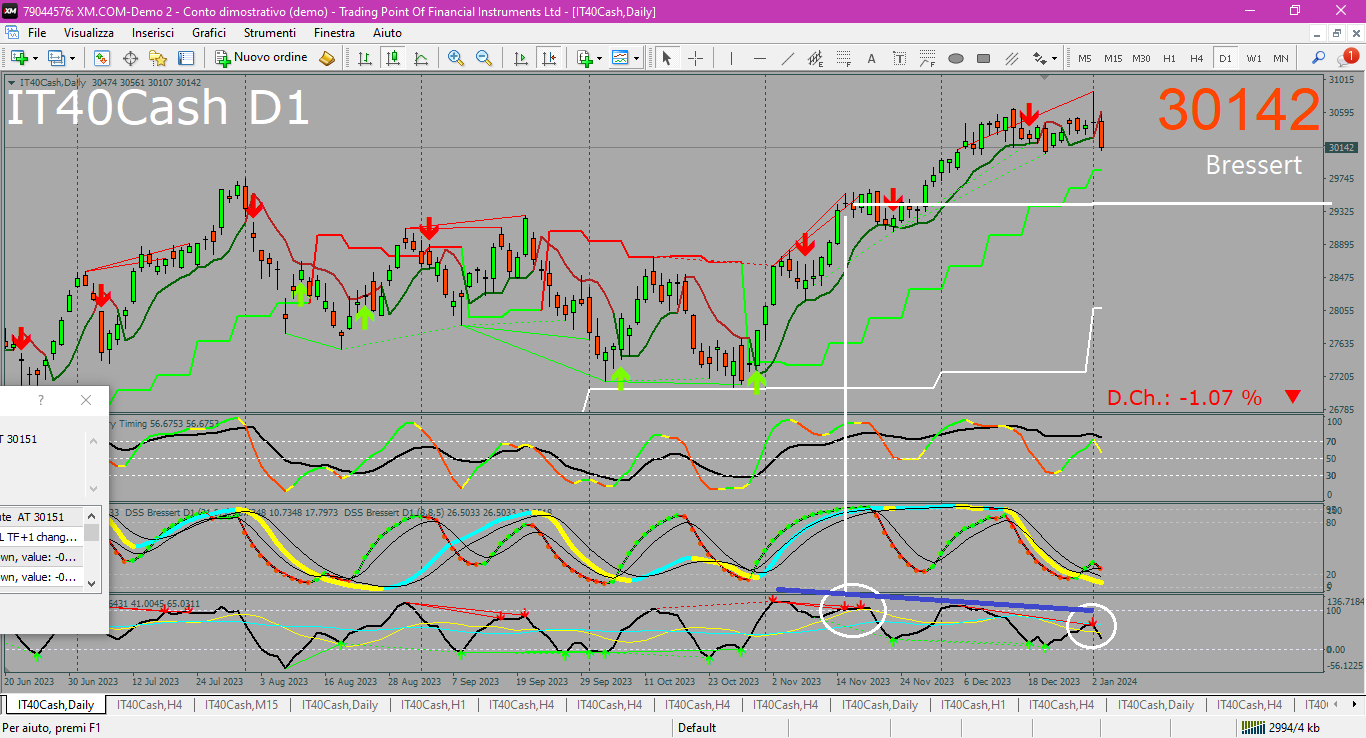Open the Inserisci menu
The width and height of the screenshot is (1366, 738).
(153, 33)
